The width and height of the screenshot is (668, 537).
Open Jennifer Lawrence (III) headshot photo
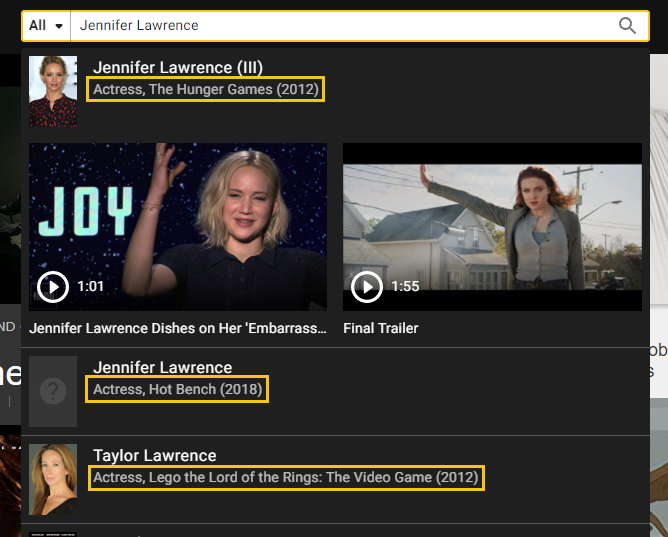tap(53, 91)
